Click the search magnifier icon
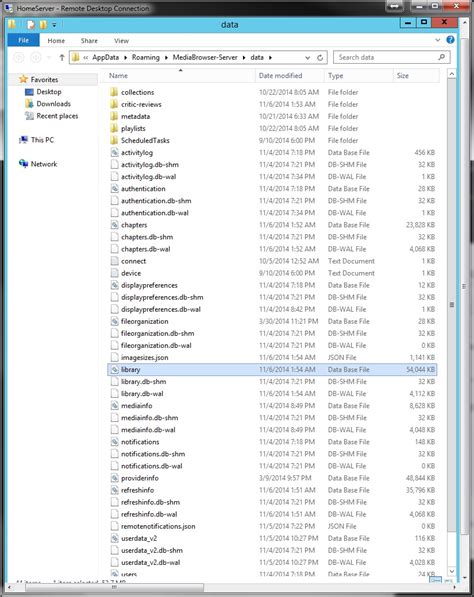The image size is (474, 597). (x=441, y=57)
